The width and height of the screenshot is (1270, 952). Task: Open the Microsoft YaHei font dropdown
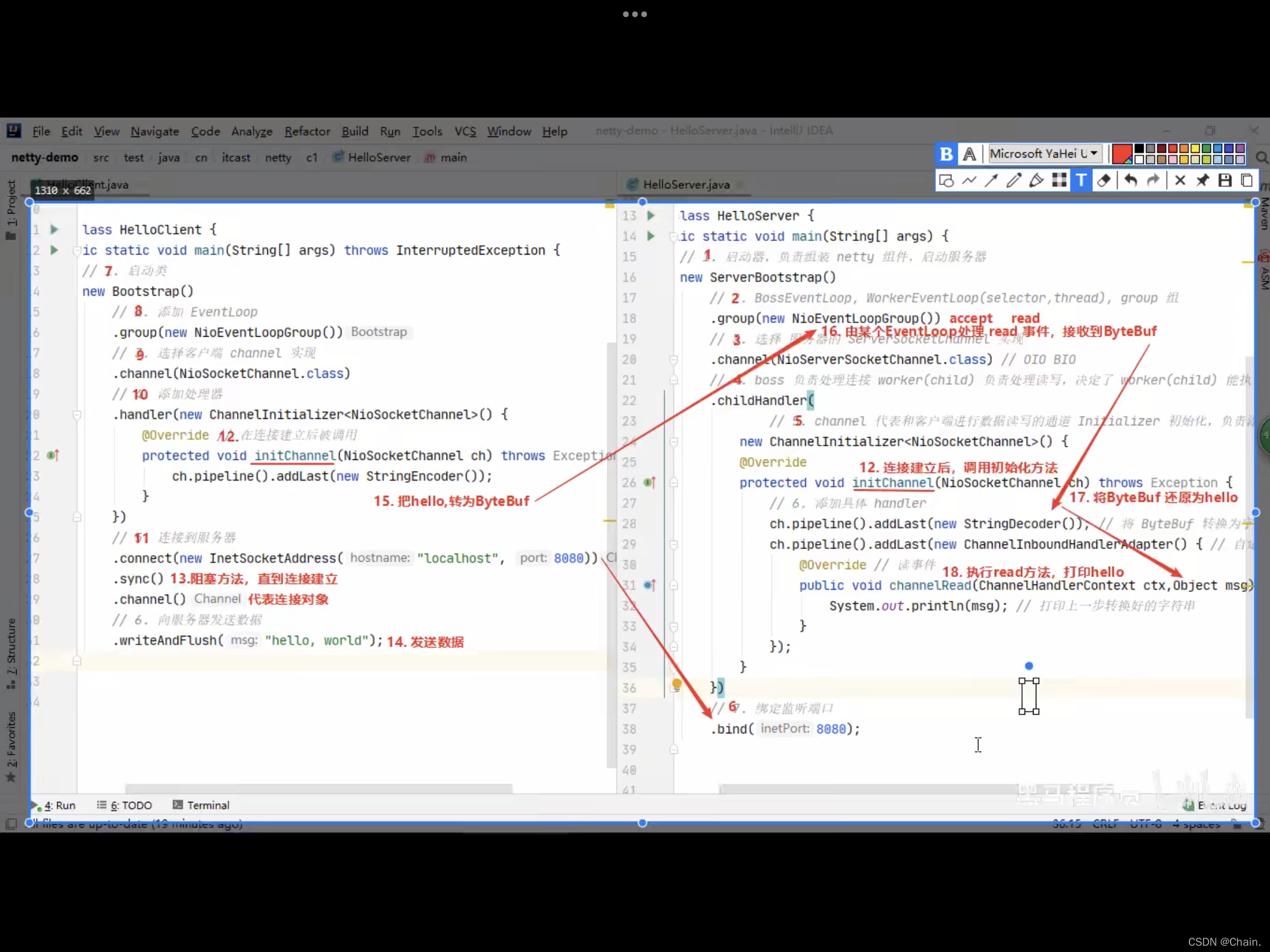1045,154
